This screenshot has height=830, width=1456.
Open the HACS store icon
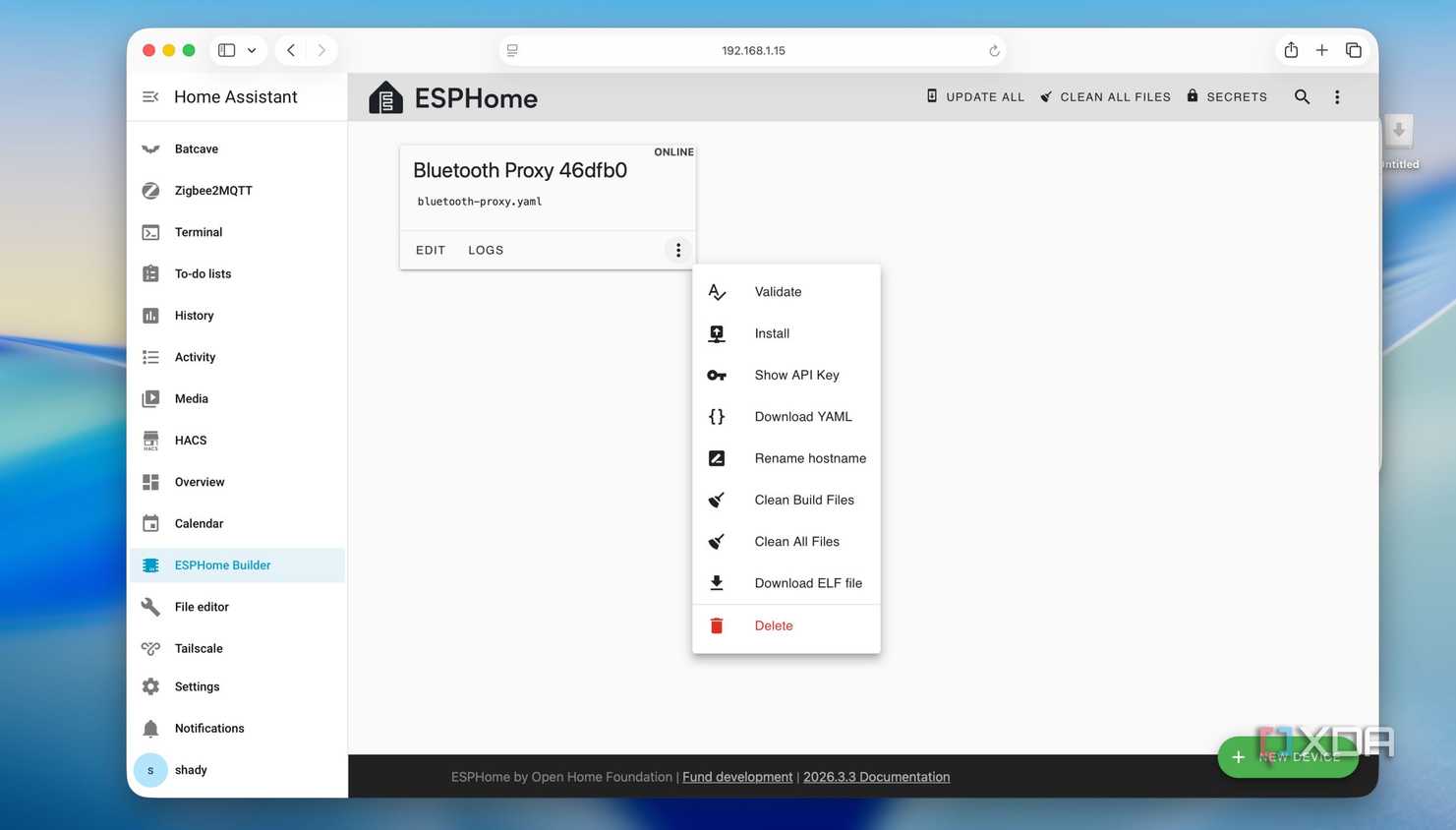click(x=150, y=441)
